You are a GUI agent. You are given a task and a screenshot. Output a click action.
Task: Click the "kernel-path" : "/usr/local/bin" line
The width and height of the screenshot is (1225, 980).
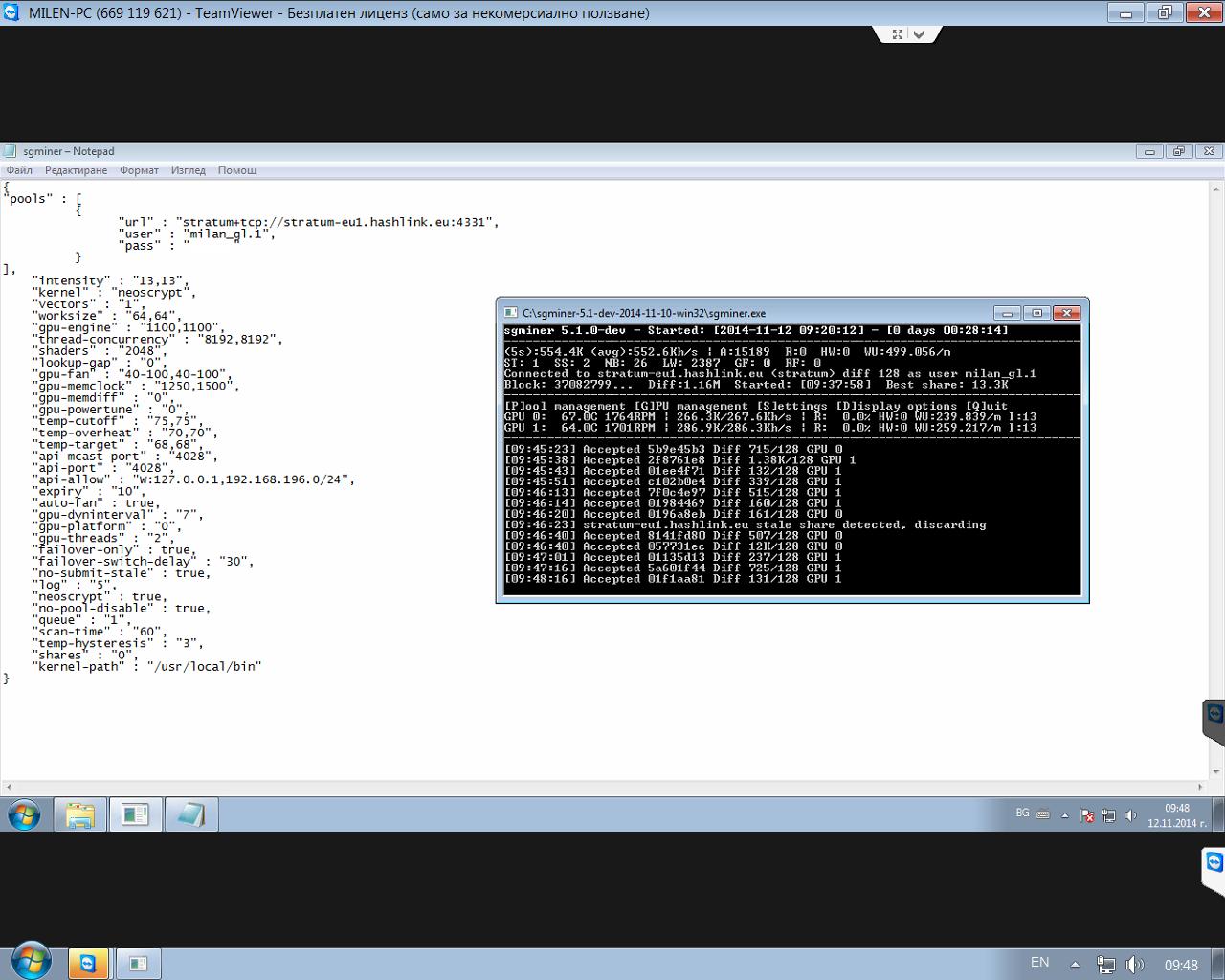coord(147,666)
